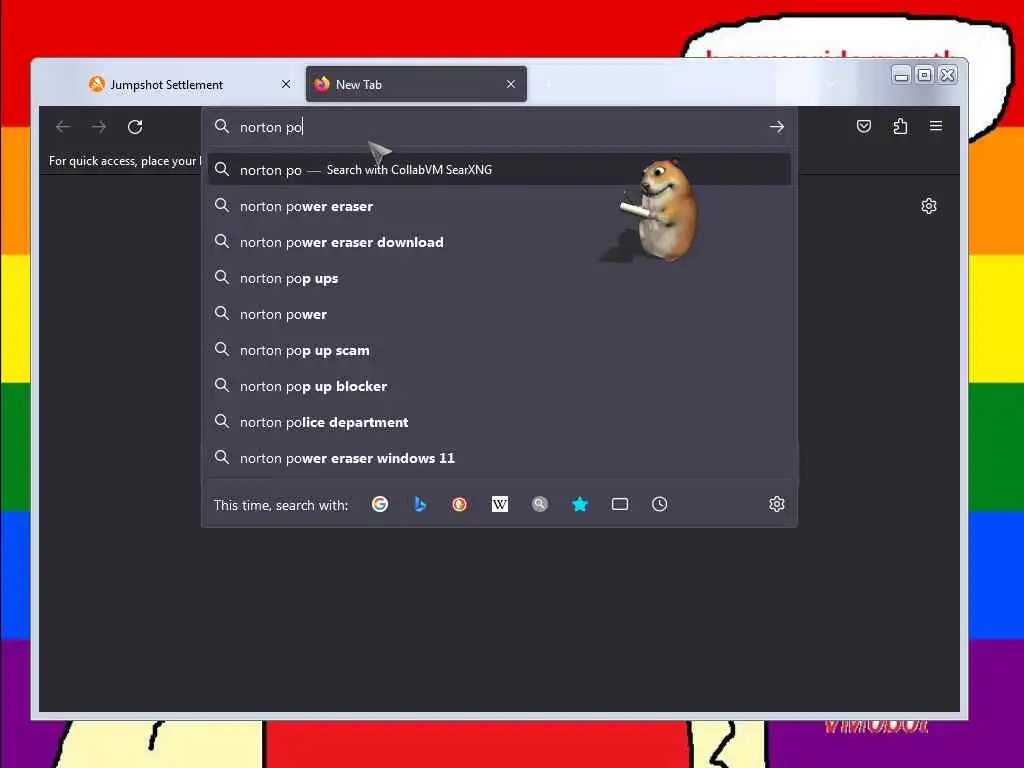Search this time with Bing
This screenshot has width=1024, height=768.
click(x=420, y=504)
